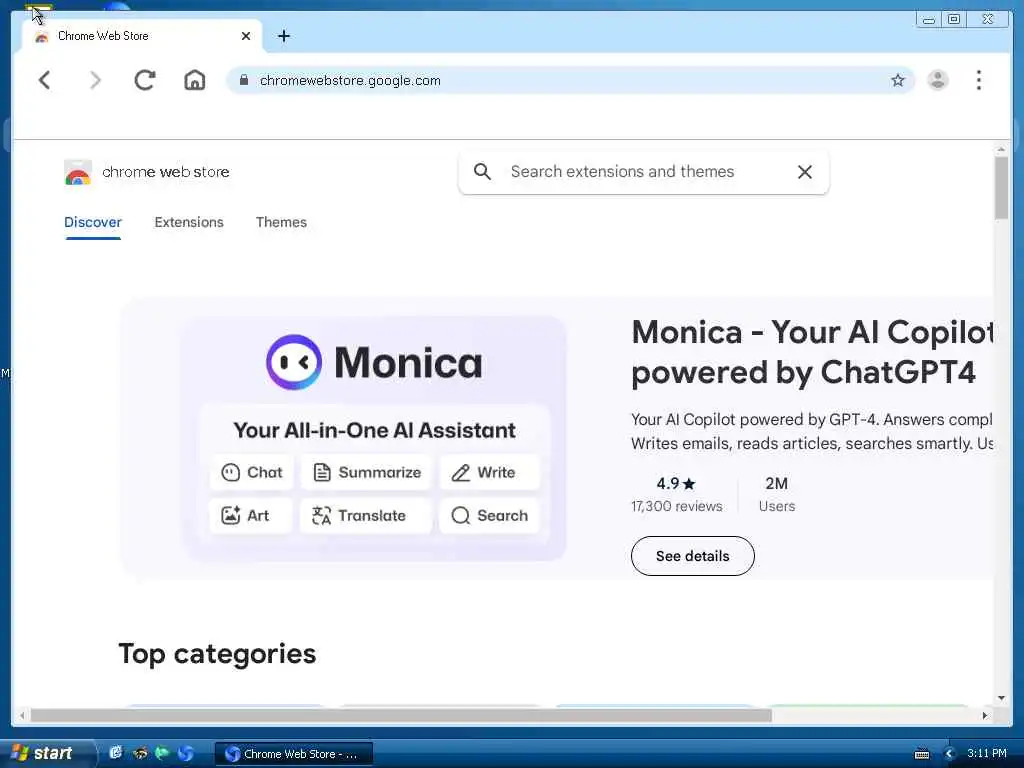Select the Chrome Web Store browser tab

coord(142,36)
